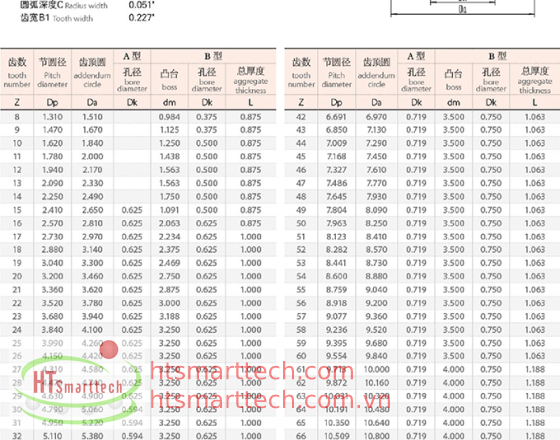This screenshot has height=440, width=560.
Task: Click the right table boss dm header
Action: 453,79
